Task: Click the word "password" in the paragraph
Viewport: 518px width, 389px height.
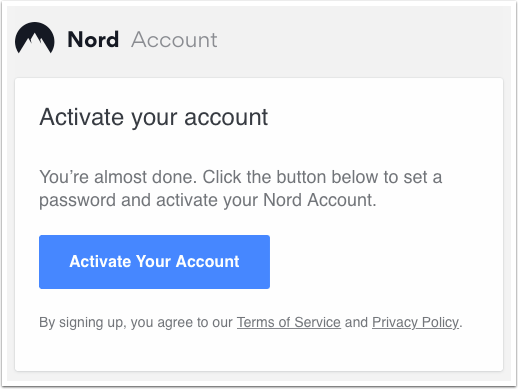Action: tap(77, 200)
